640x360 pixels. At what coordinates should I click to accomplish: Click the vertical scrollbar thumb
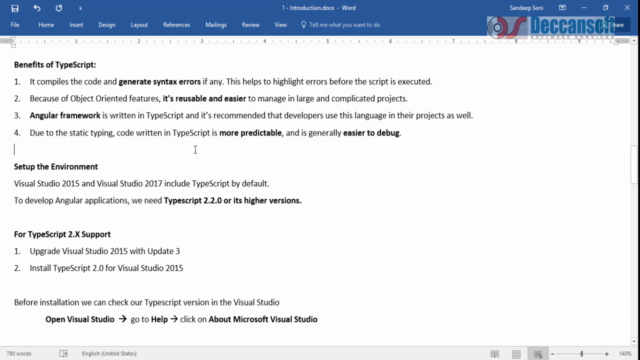click(634, 165)
